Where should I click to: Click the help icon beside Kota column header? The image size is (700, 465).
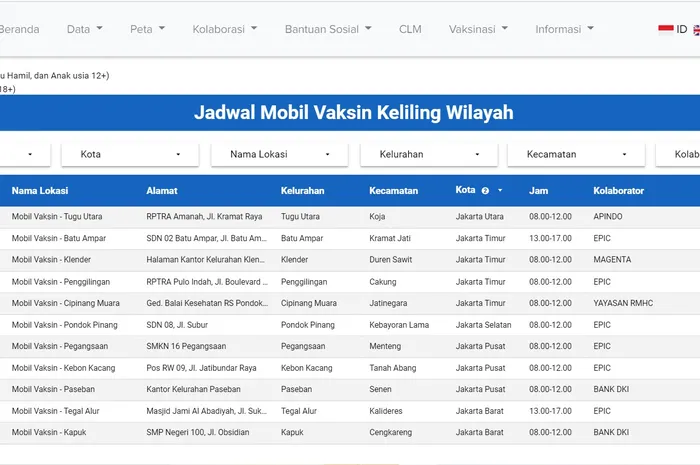coord(485,191)
